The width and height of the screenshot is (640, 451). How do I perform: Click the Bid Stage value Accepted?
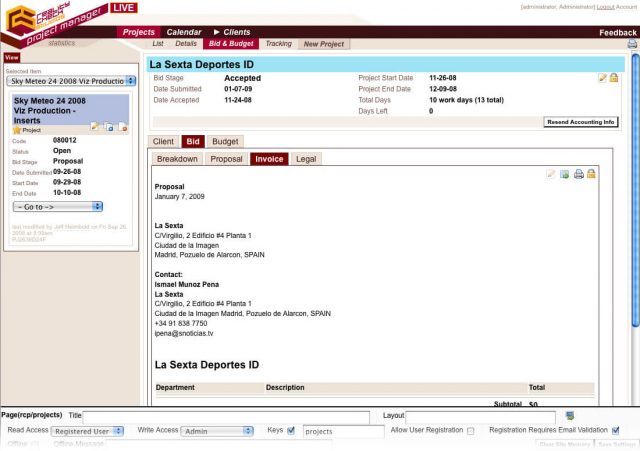(x=242, y=78)
